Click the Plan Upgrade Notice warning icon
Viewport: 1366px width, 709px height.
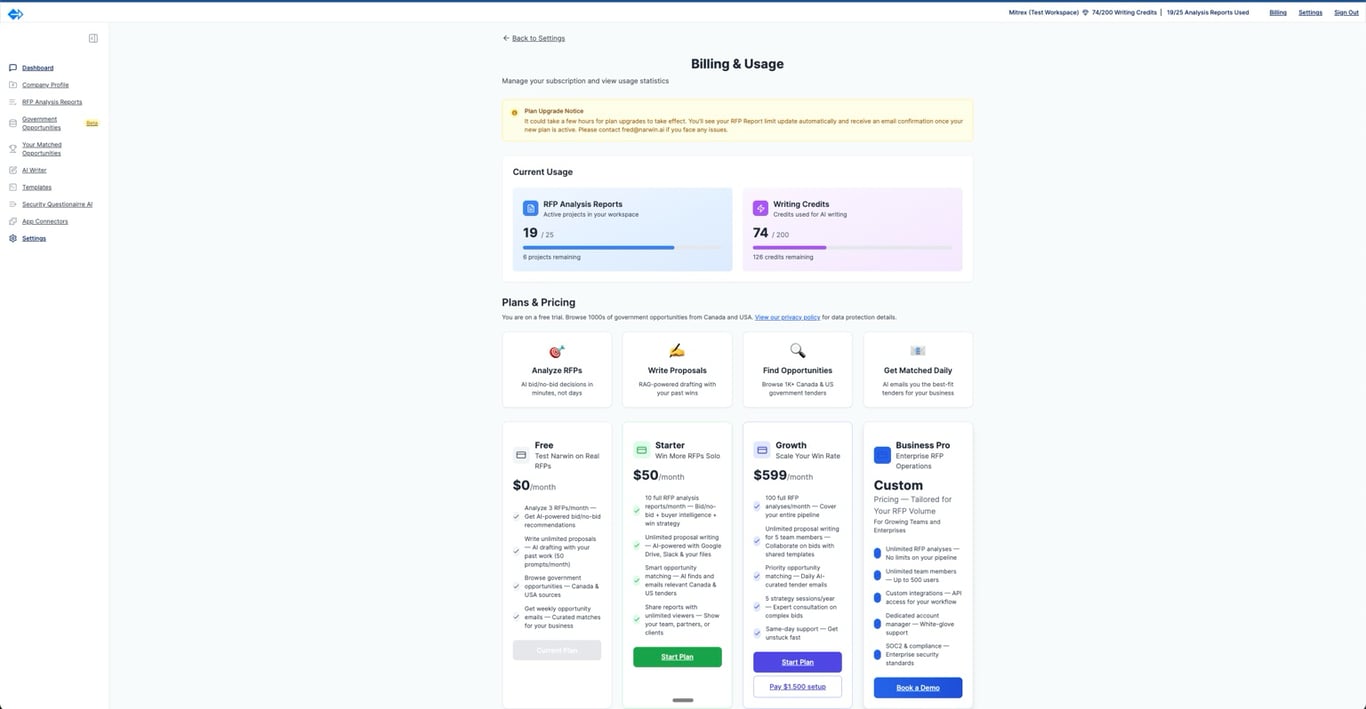(x=514, y=112)
